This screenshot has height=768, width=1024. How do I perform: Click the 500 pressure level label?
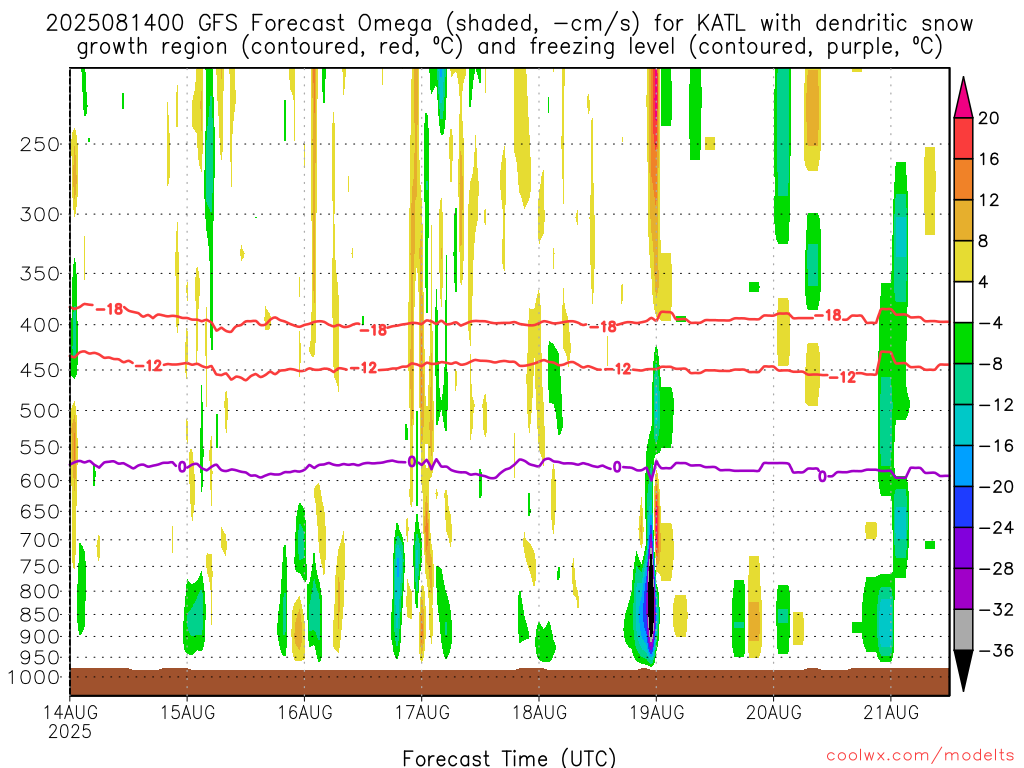[40, 411]
